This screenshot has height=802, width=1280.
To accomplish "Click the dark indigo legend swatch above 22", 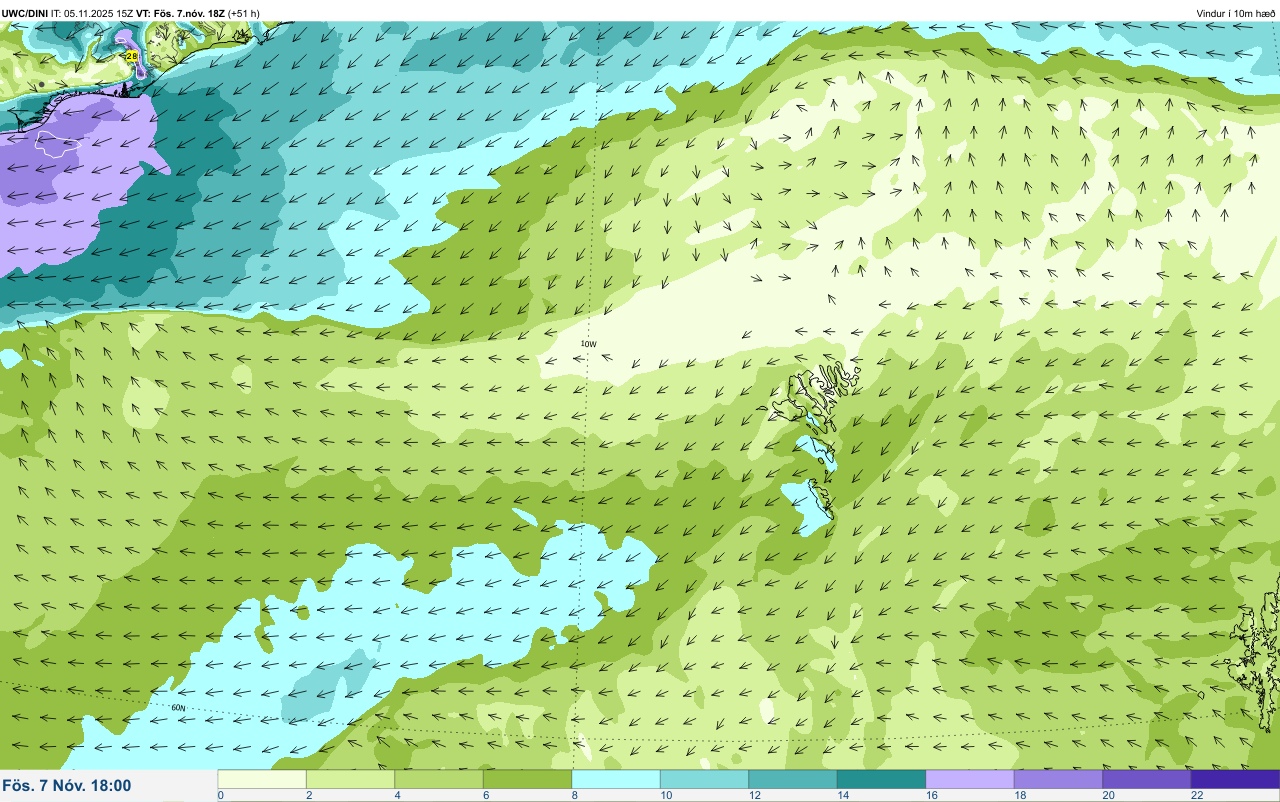I will pyautogui.click(x=1235, y=779).
